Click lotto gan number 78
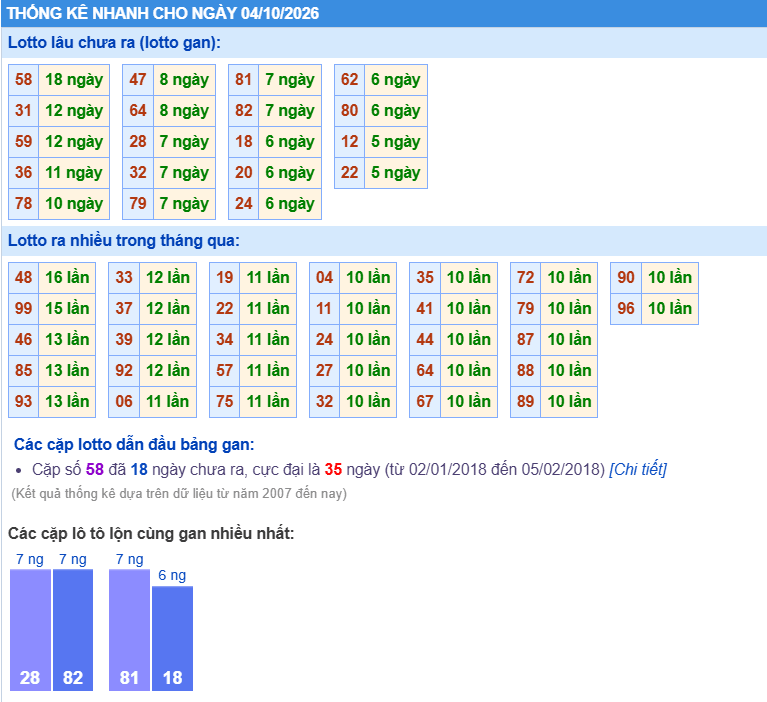The width and height of the screenshot is (767, 702). click(23, 204)
